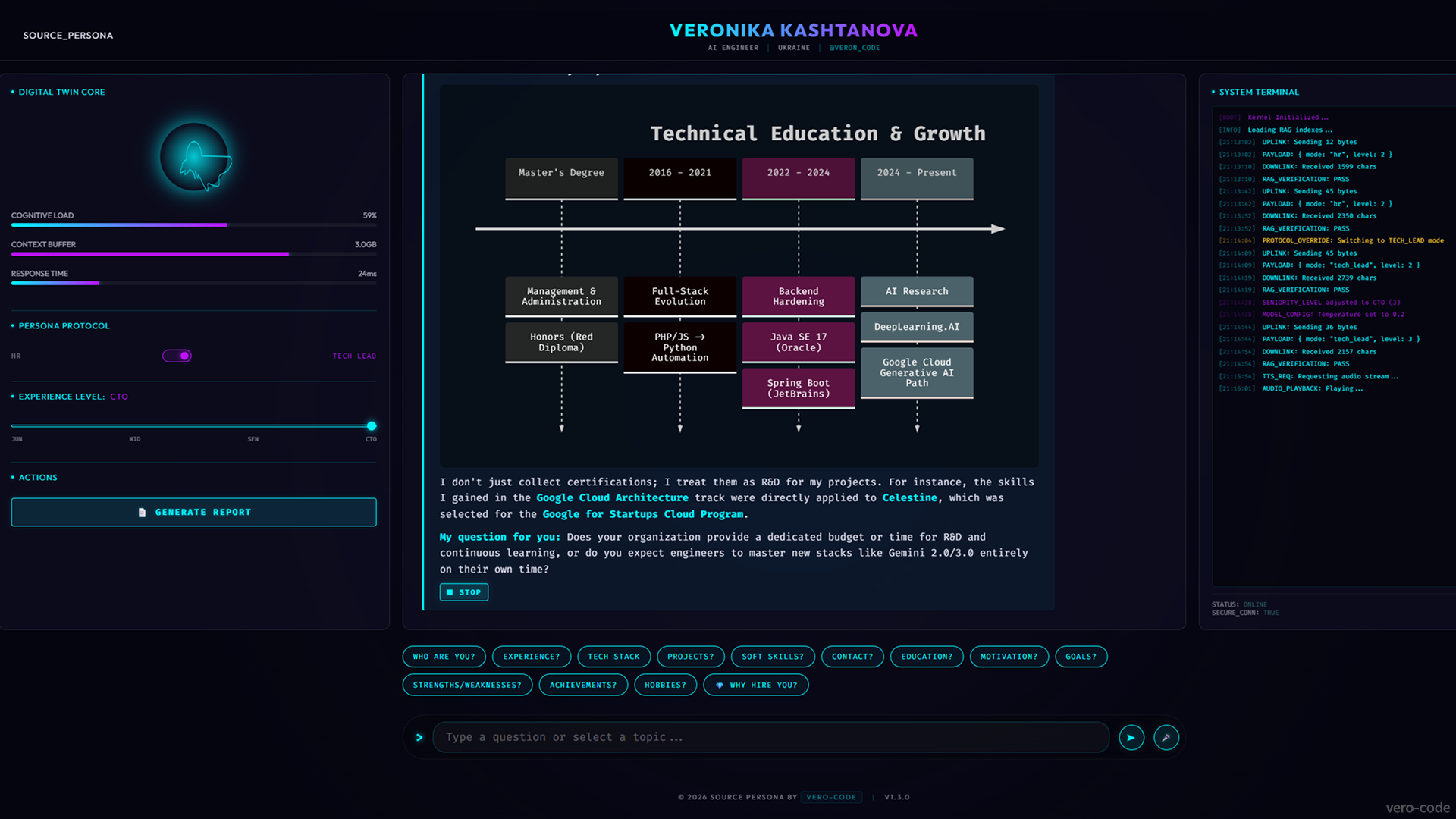Open the Strengths/Weaknesses chip

pyautogui.click(x=467, y=685)
